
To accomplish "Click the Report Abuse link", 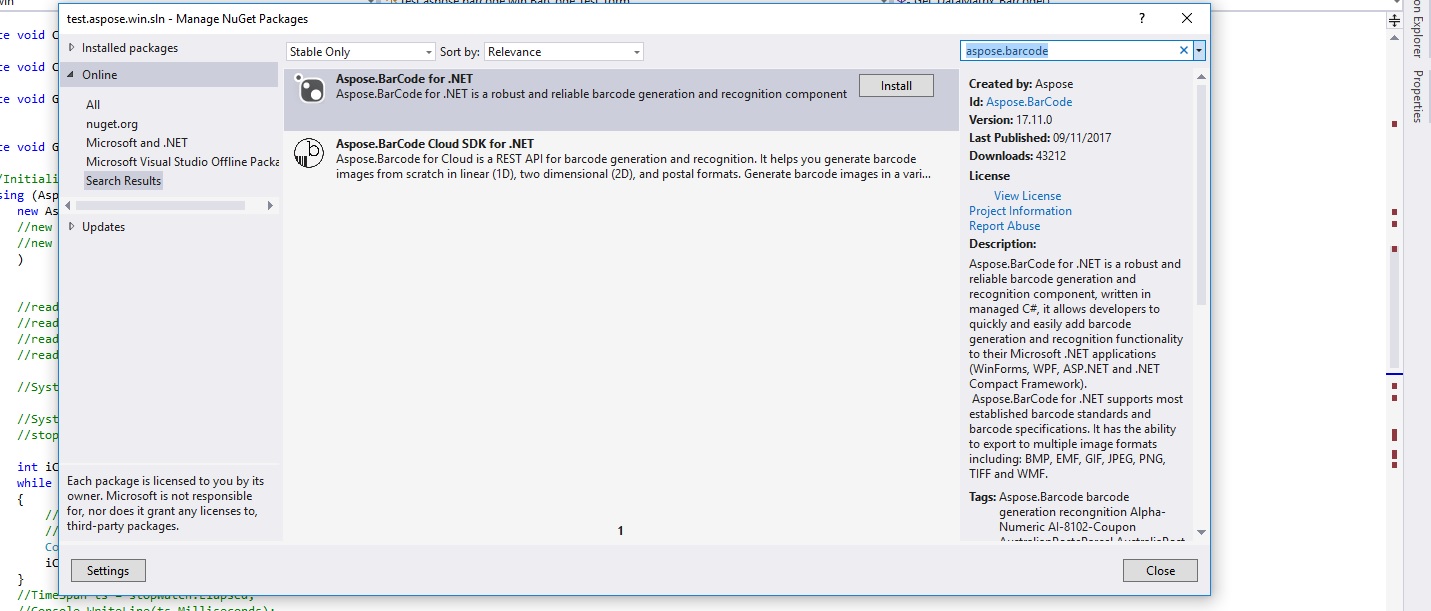I will tap(1005, 226).
